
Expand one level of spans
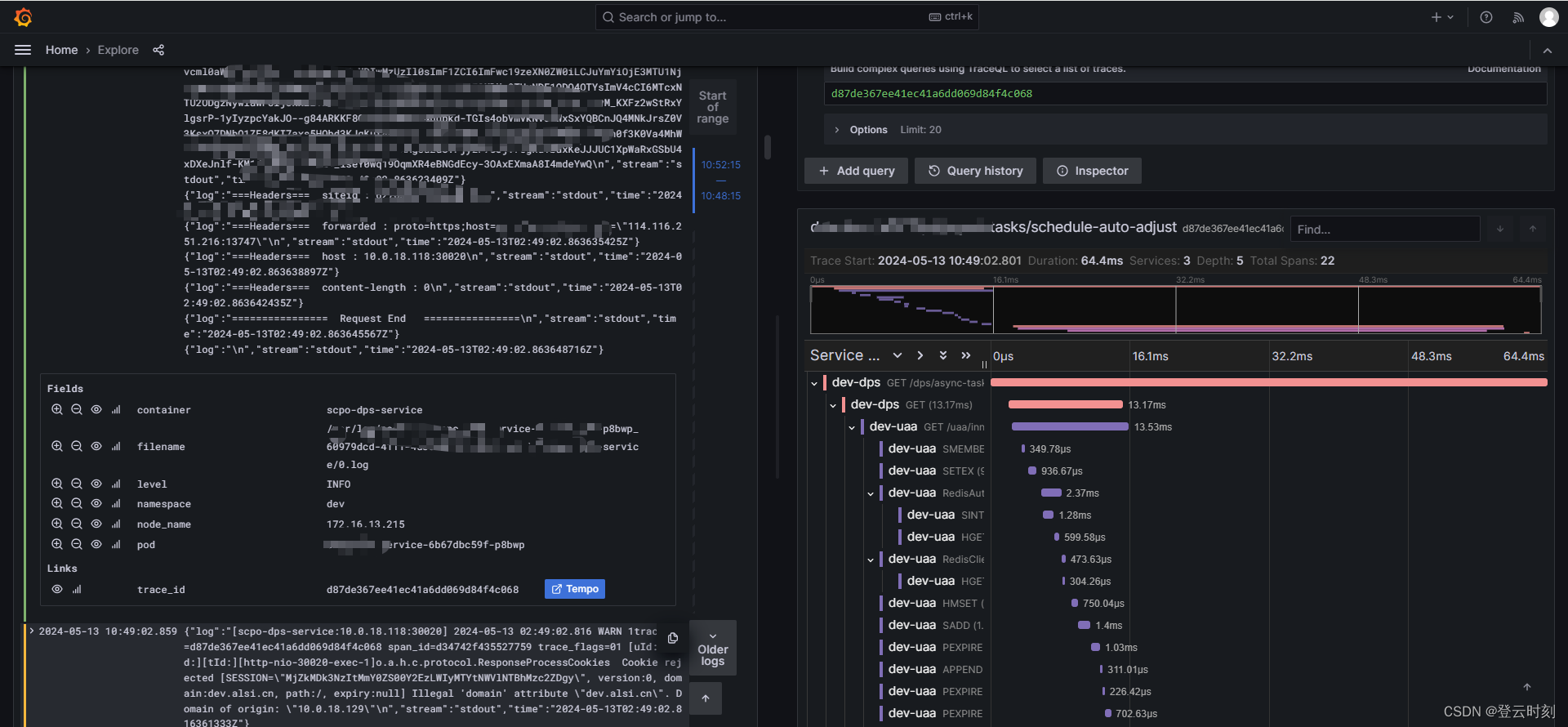(898, 355)
